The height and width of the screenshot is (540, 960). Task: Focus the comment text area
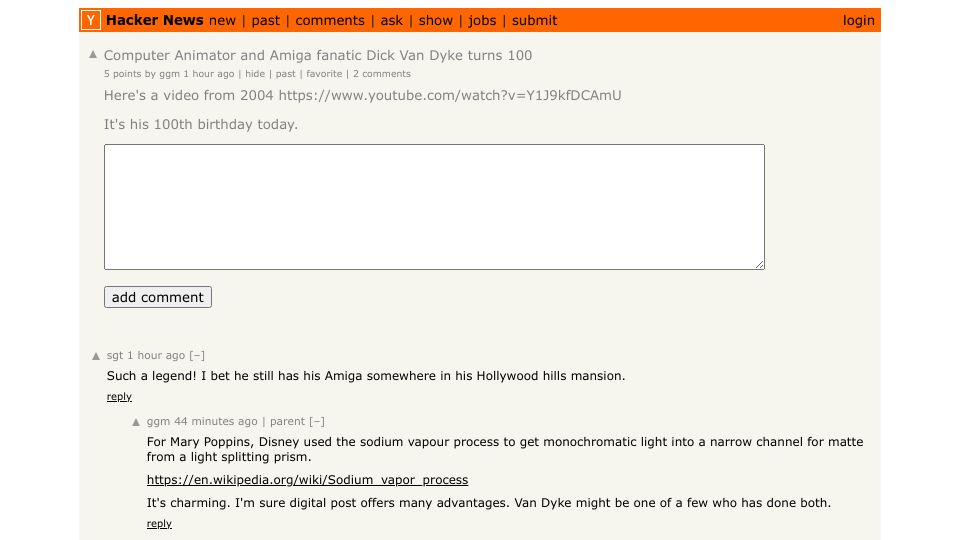pos(434,207)
